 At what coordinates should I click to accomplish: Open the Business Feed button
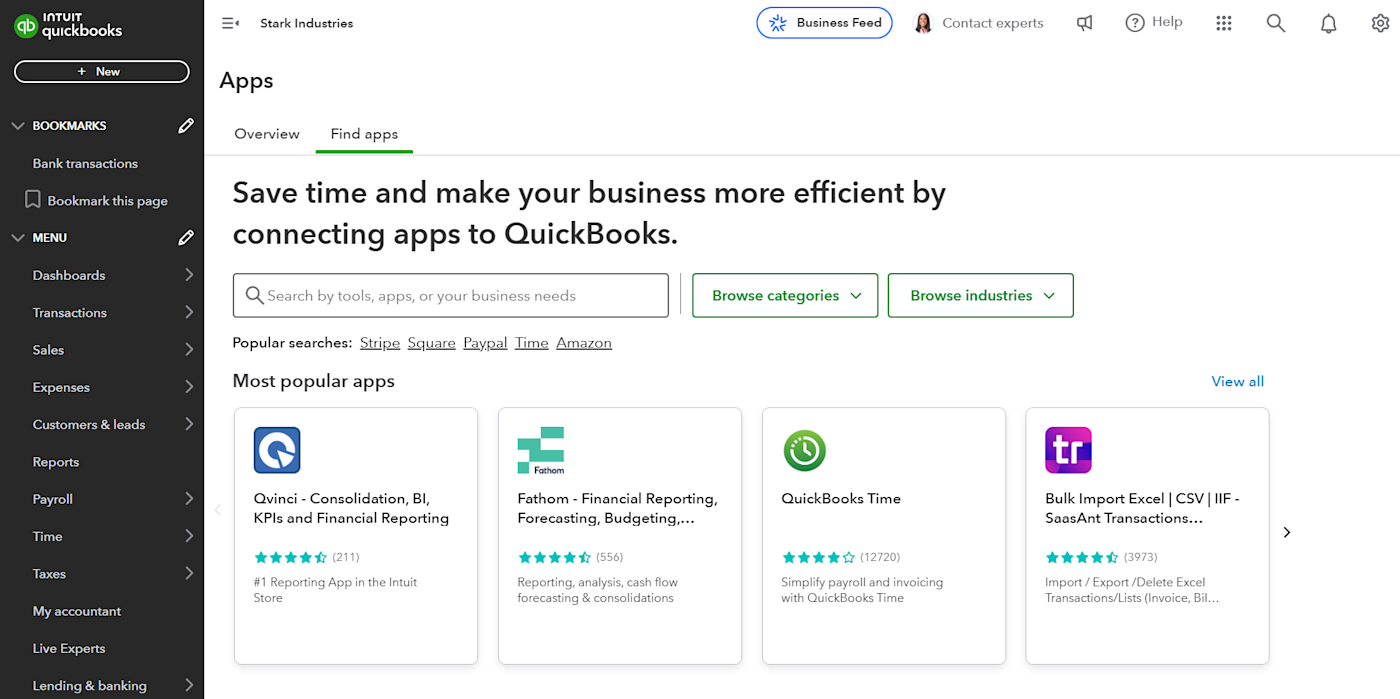click(824, 23)
